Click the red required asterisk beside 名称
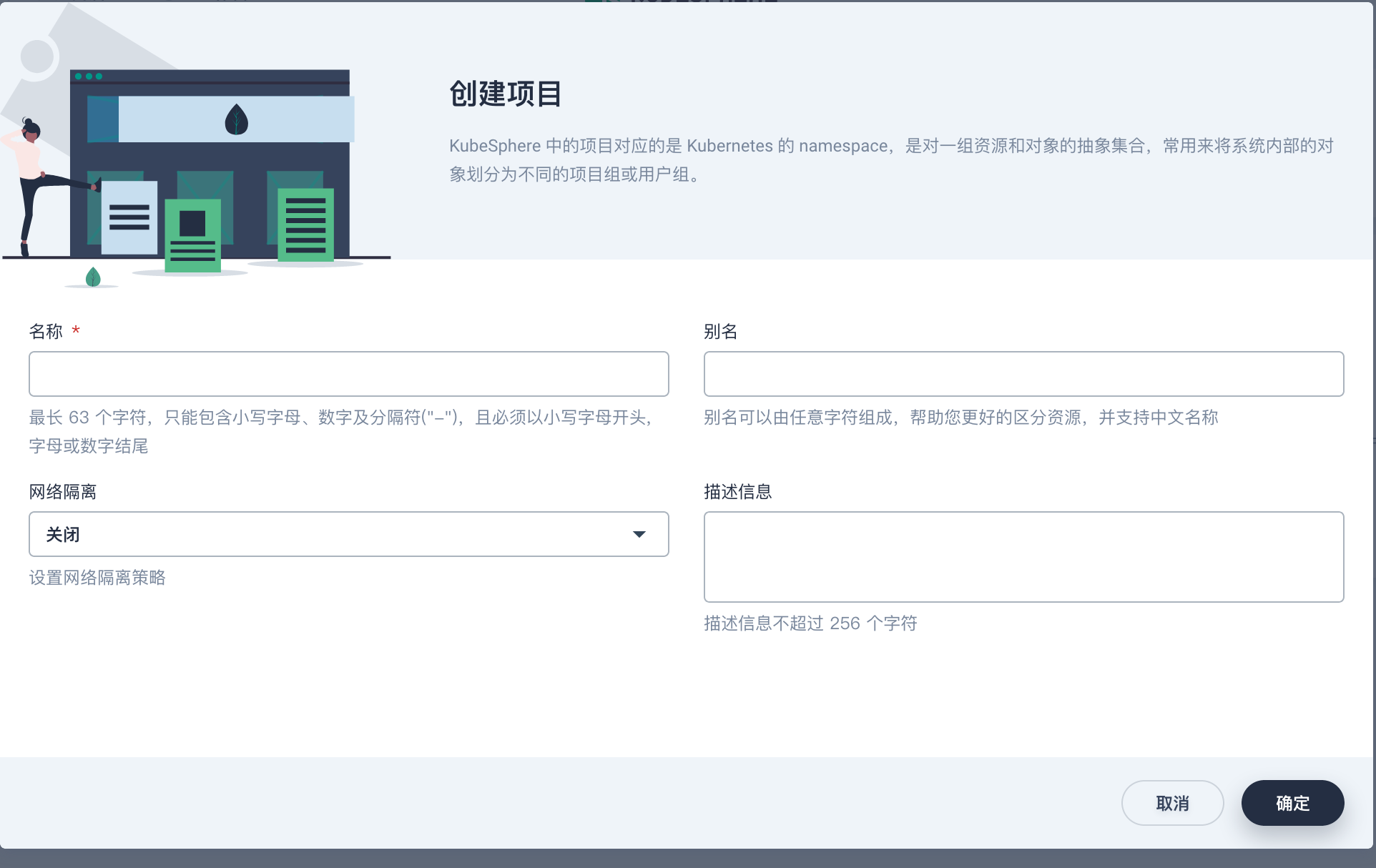The height and width of the screenshot is (868, 1376). click(77, 331)
